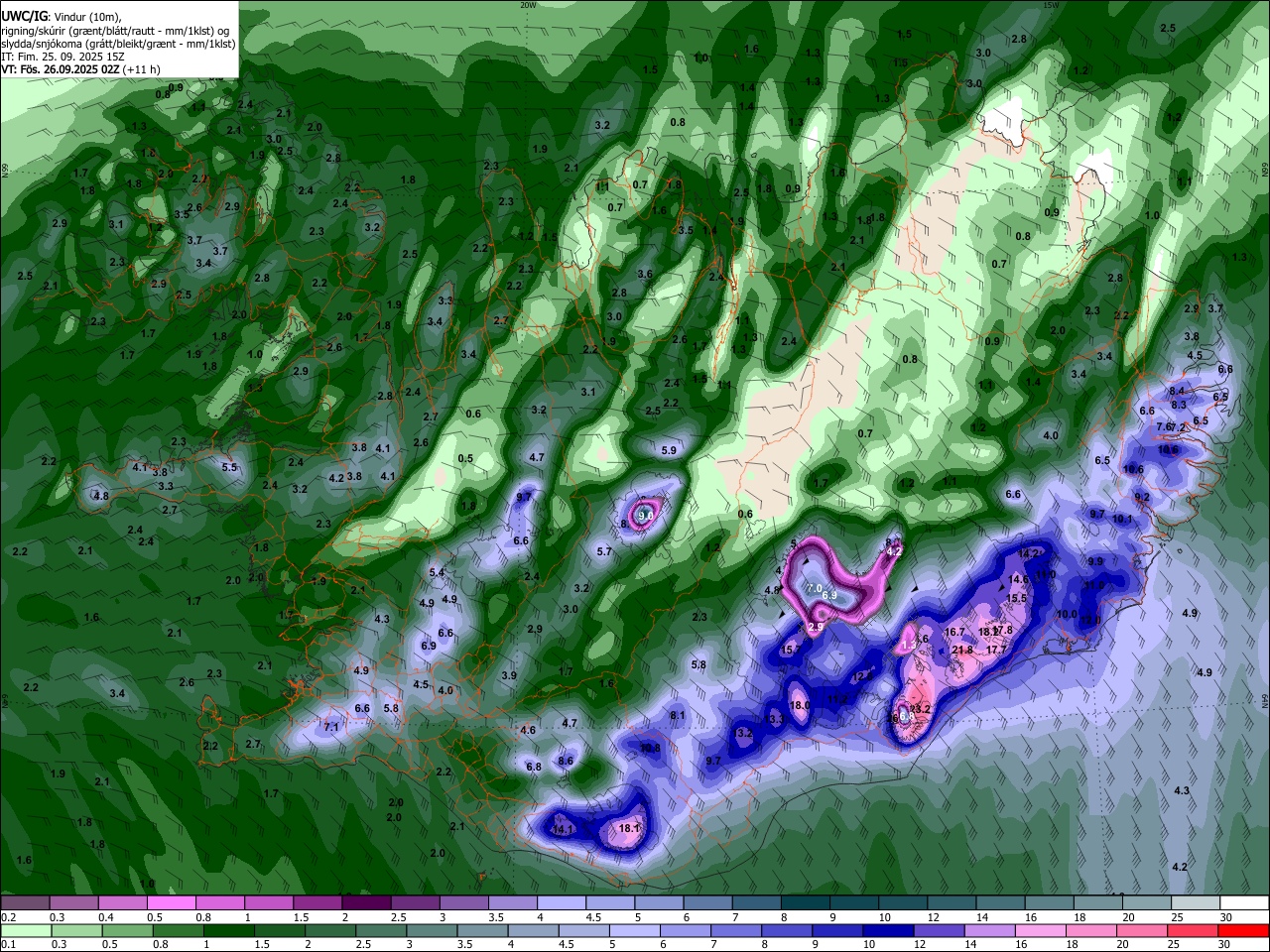Click the white 30 swatch in top legend row
Viewport: 1270px width, 952px height.
1245,902
